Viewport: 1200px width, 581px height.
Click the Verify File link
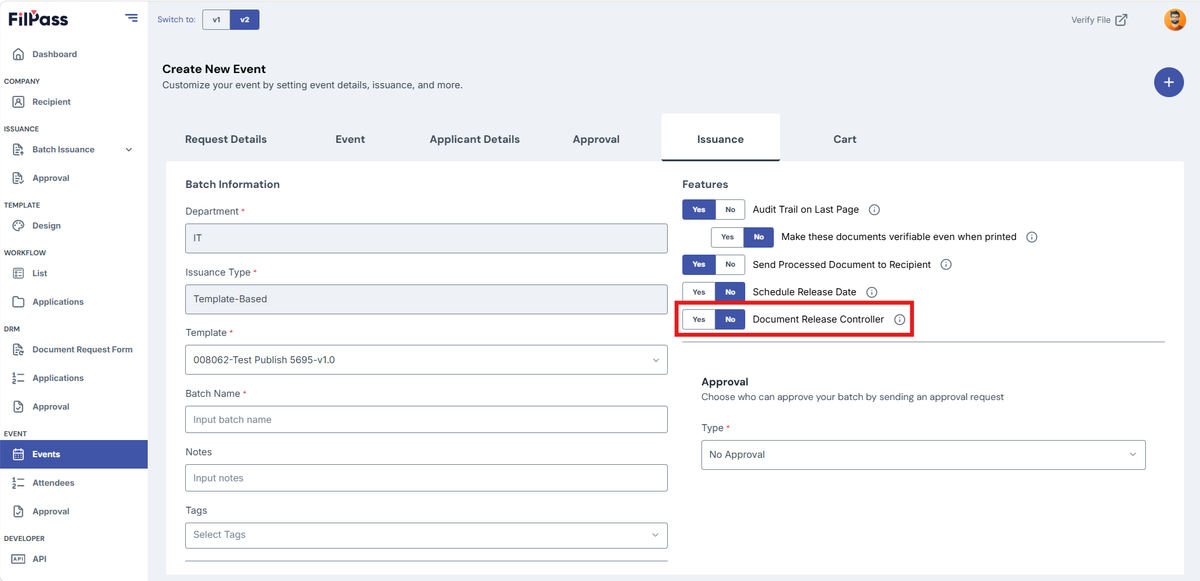click(x=1099, y=20)
